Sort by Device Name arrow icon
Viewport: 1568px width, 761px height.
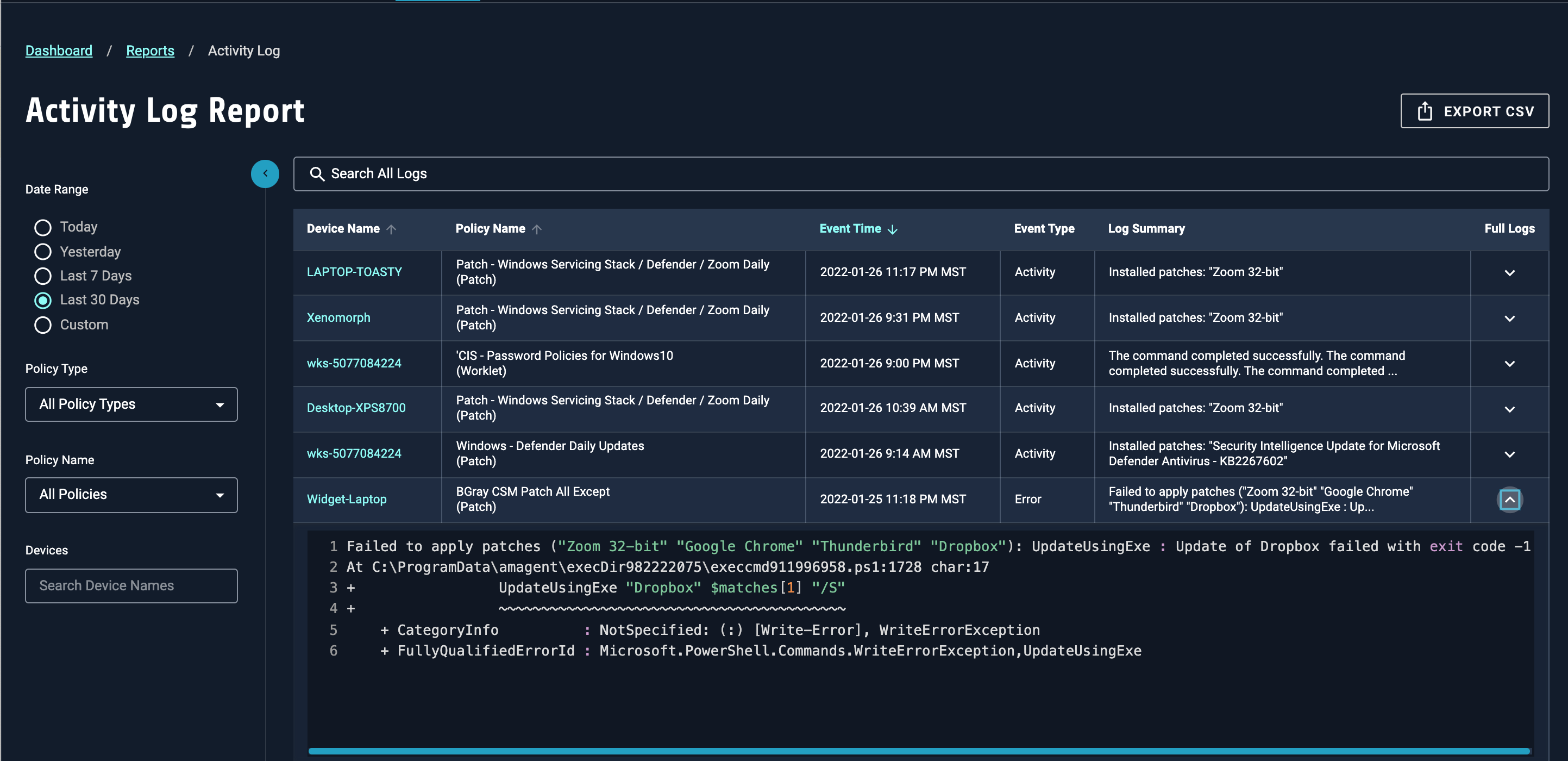coord(391,229)
